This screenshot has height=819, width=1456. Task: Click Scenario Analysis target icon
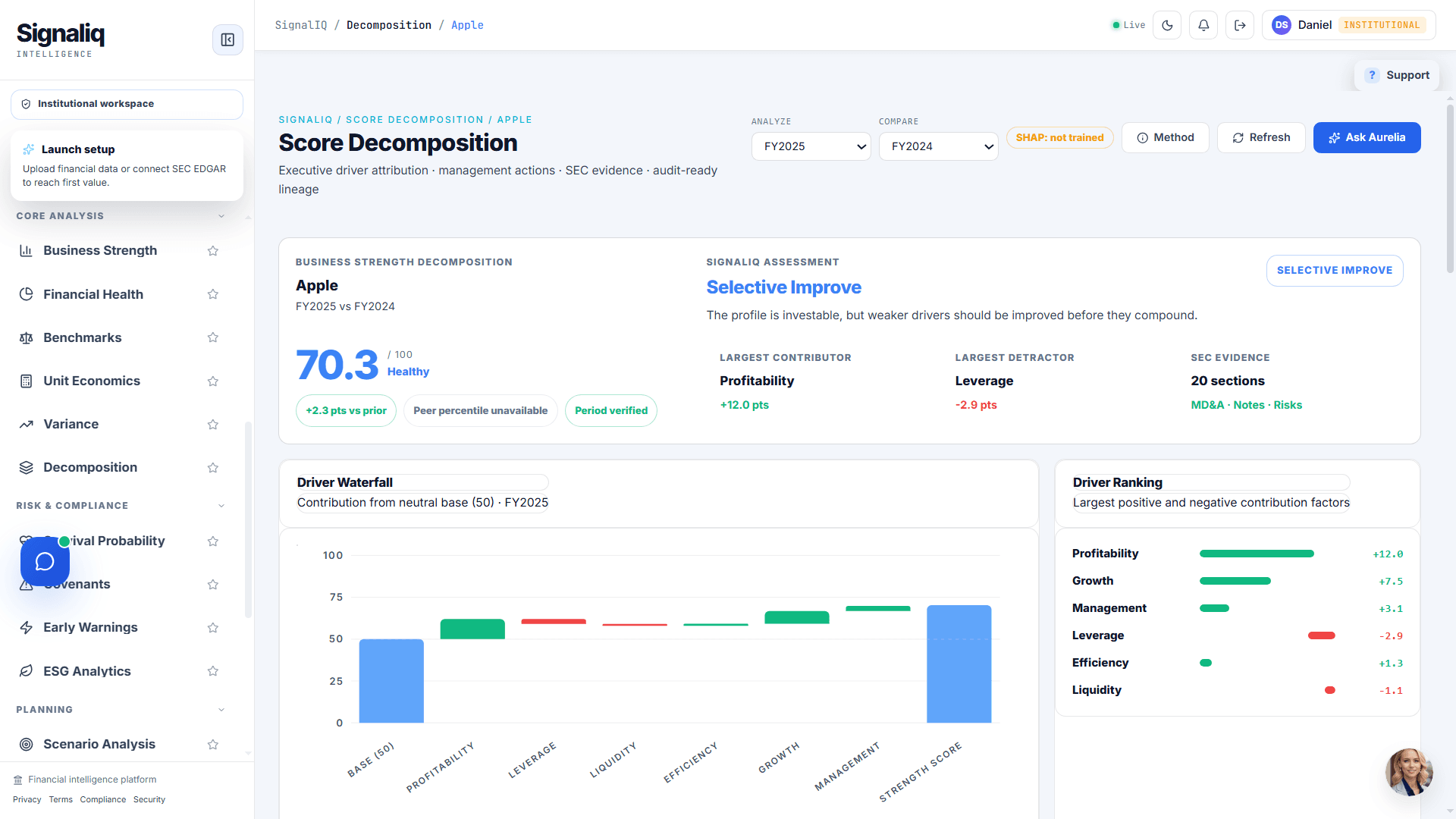26,745
